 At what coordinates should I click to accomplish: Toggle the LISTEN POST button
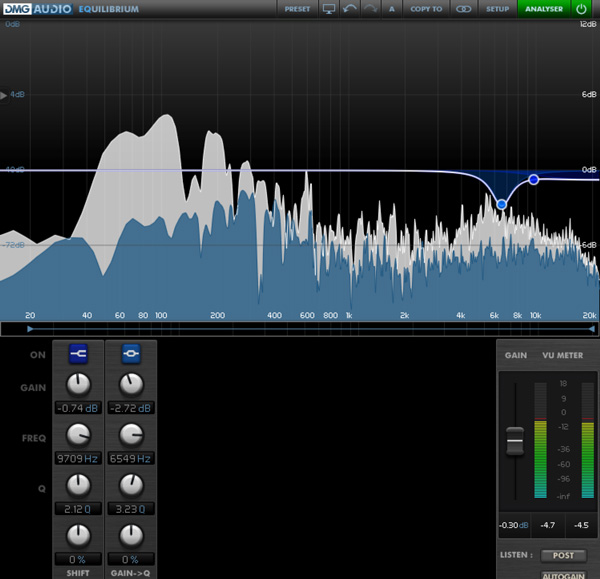[563, 555]
